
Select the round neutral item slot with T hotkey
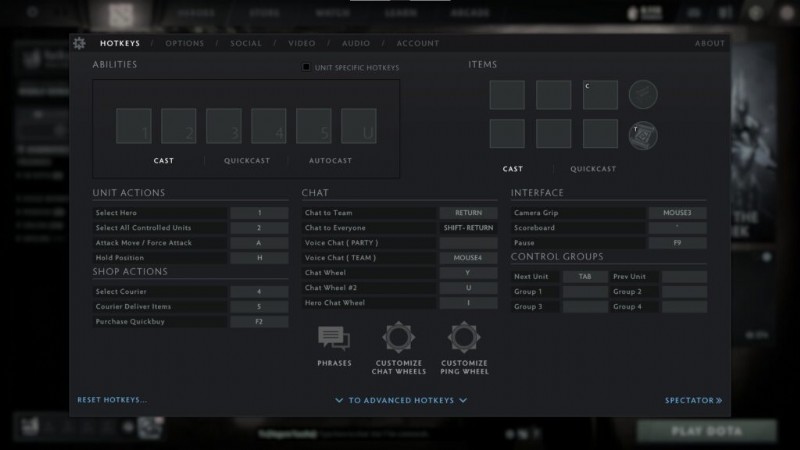(x=642, y=133)
